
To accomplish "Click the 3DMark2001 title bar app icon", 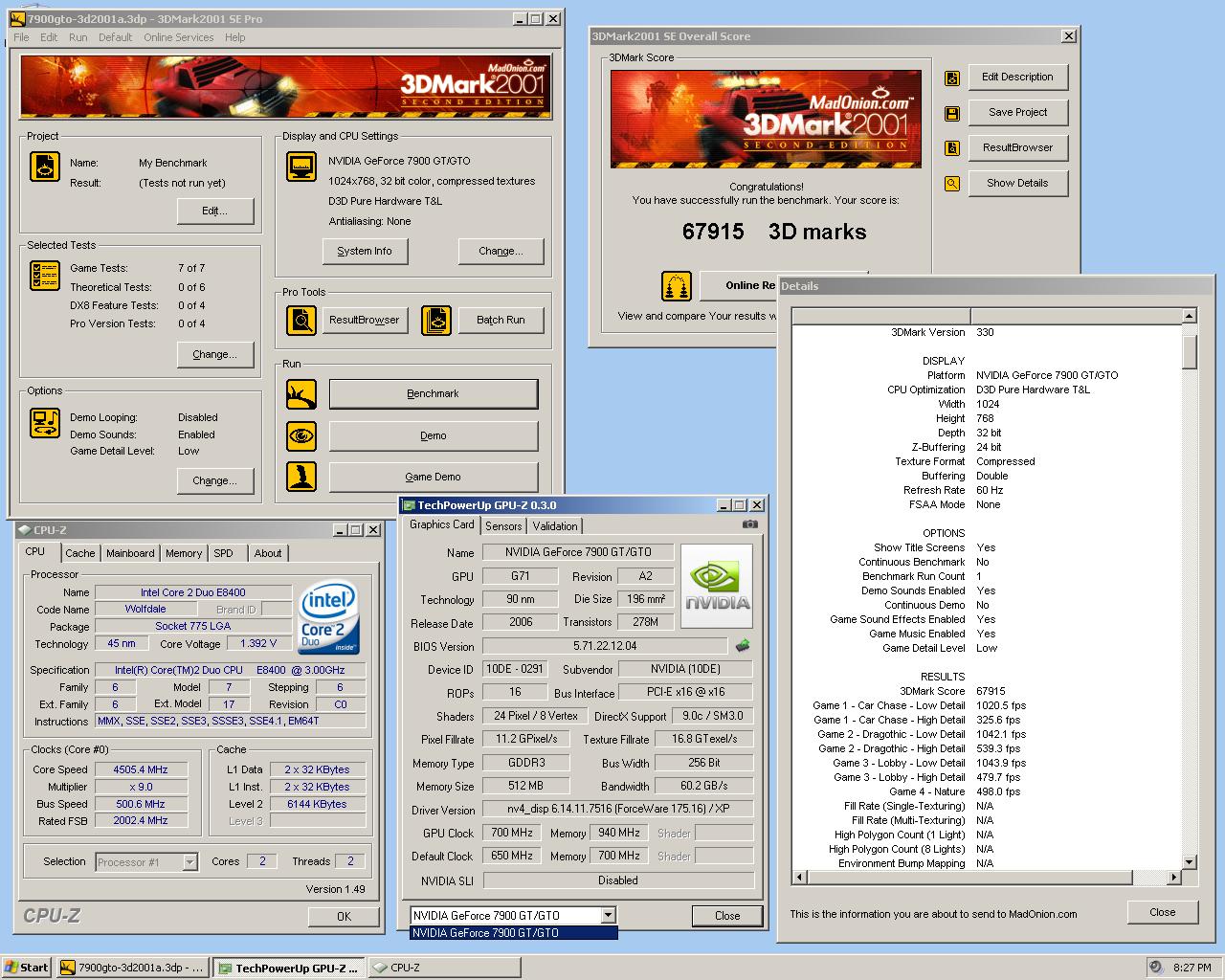I will [17, 18].
